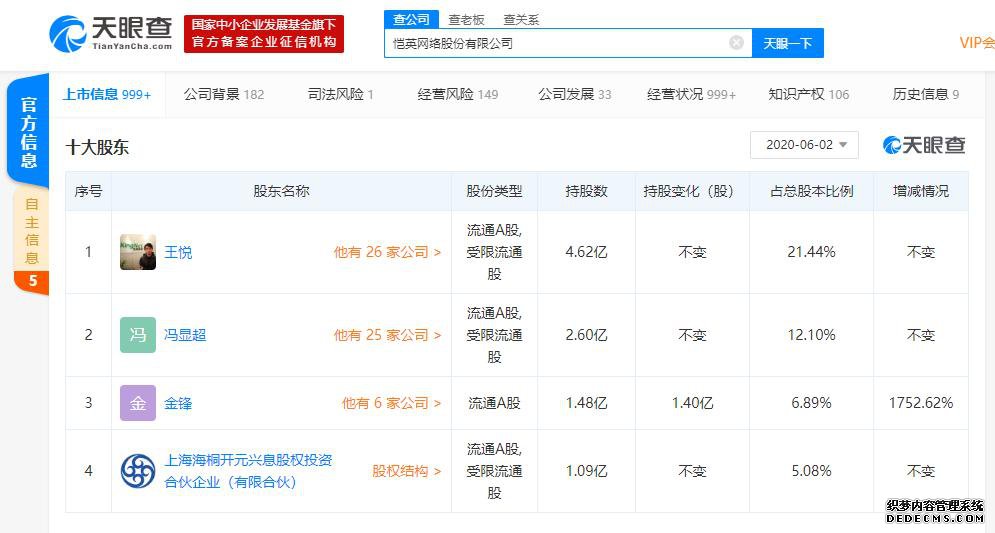Open the 公司发展 33 tab
995x533 pixels.
tap(574, 95)
